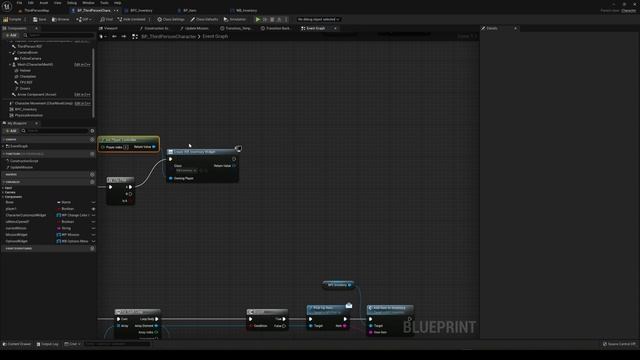The image size is (640, 360).
Task: Open the File menu
Action: pos(19,2)
